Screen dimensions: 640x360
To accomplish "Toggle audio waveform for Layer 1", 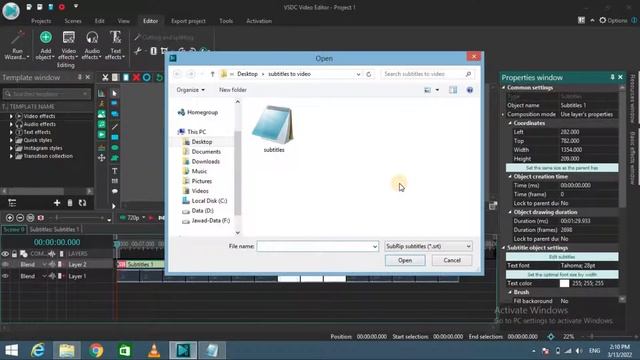I will coord(52,276).
